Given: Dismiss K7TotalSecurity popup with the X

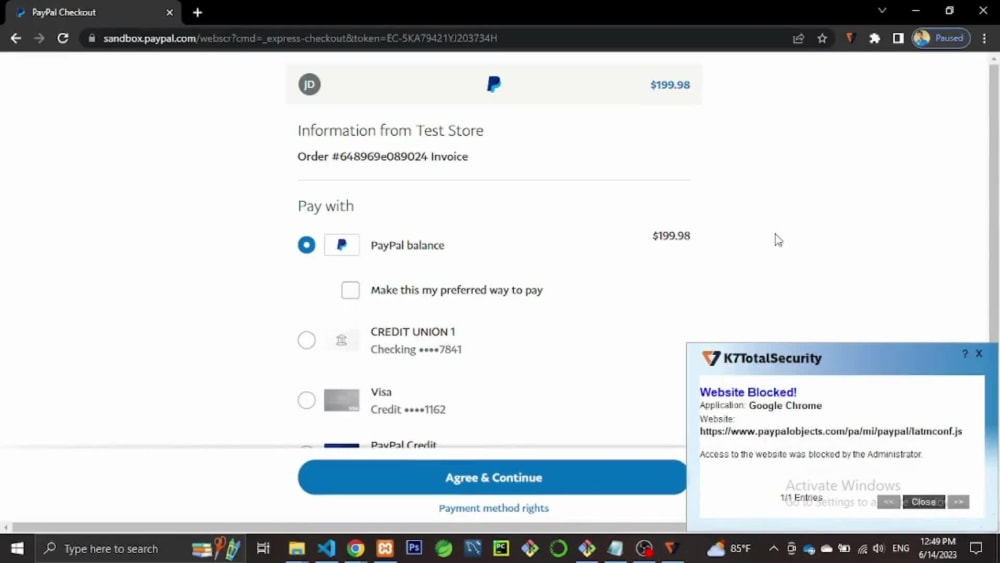Looking at the screenshot, I should [x=979, y=353].
